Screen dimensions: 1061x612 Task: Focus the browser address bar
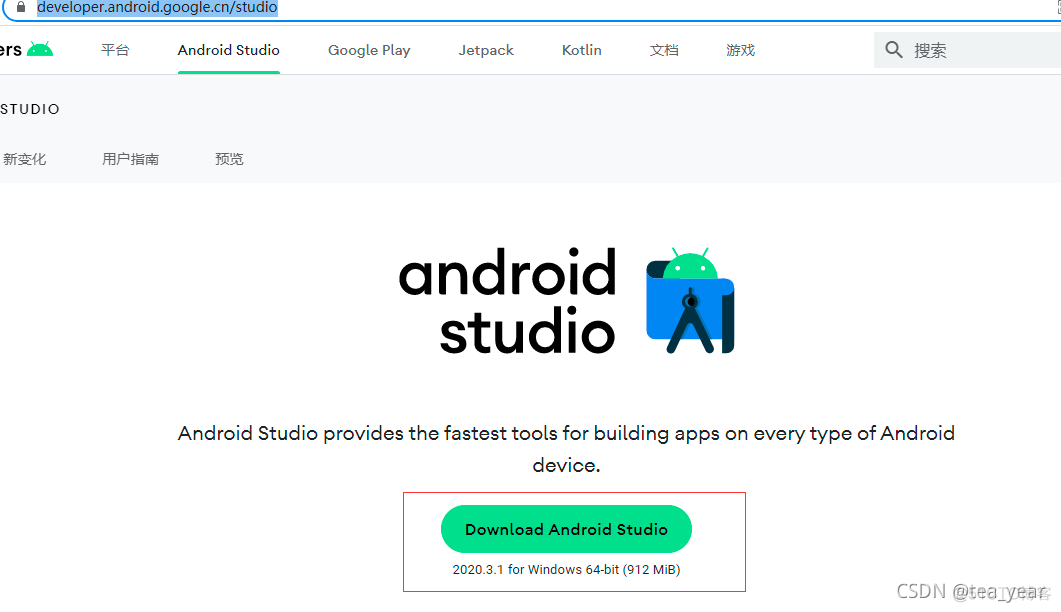(157, 8)
